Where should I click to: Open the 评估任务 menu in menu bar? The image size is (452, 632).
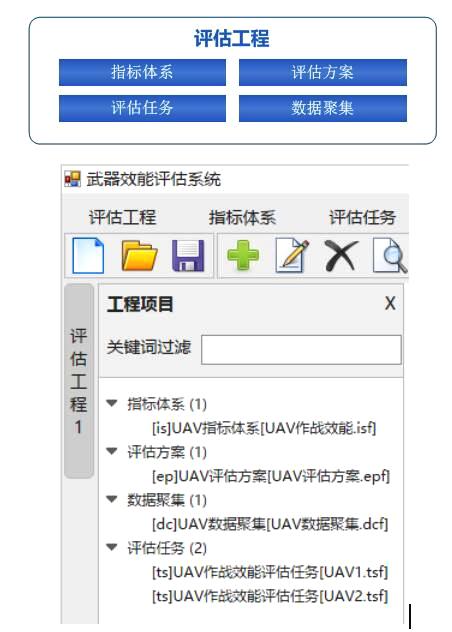tap(362, 217)
